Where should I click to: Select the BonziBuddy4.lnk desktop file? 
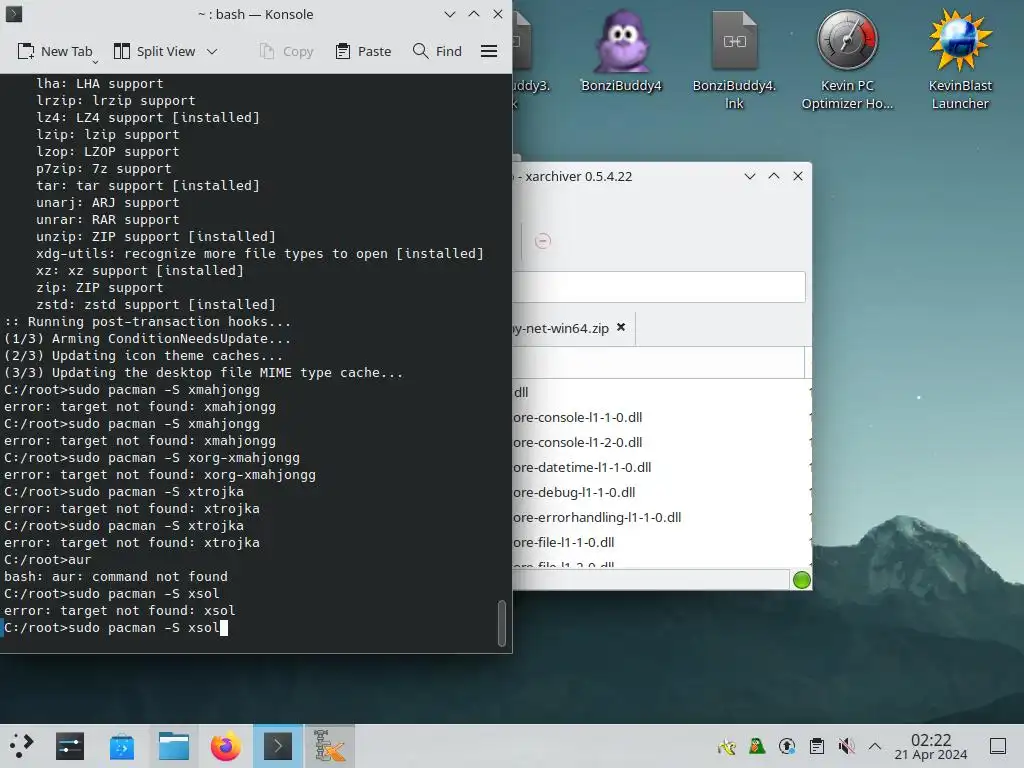pos(734,60)
